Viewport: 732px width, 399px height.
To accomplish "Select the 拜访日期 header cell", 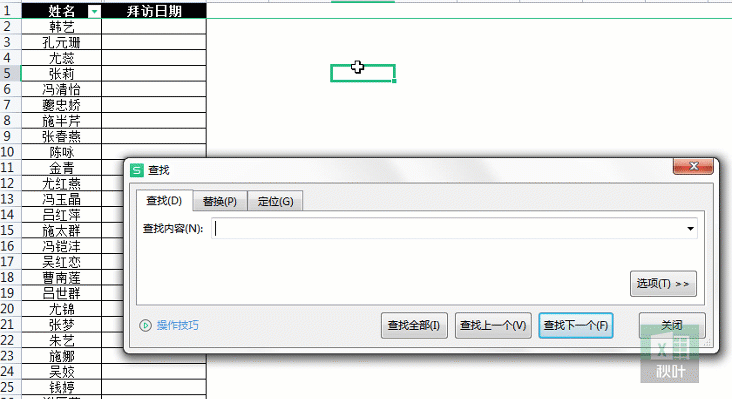I will 154,11.
